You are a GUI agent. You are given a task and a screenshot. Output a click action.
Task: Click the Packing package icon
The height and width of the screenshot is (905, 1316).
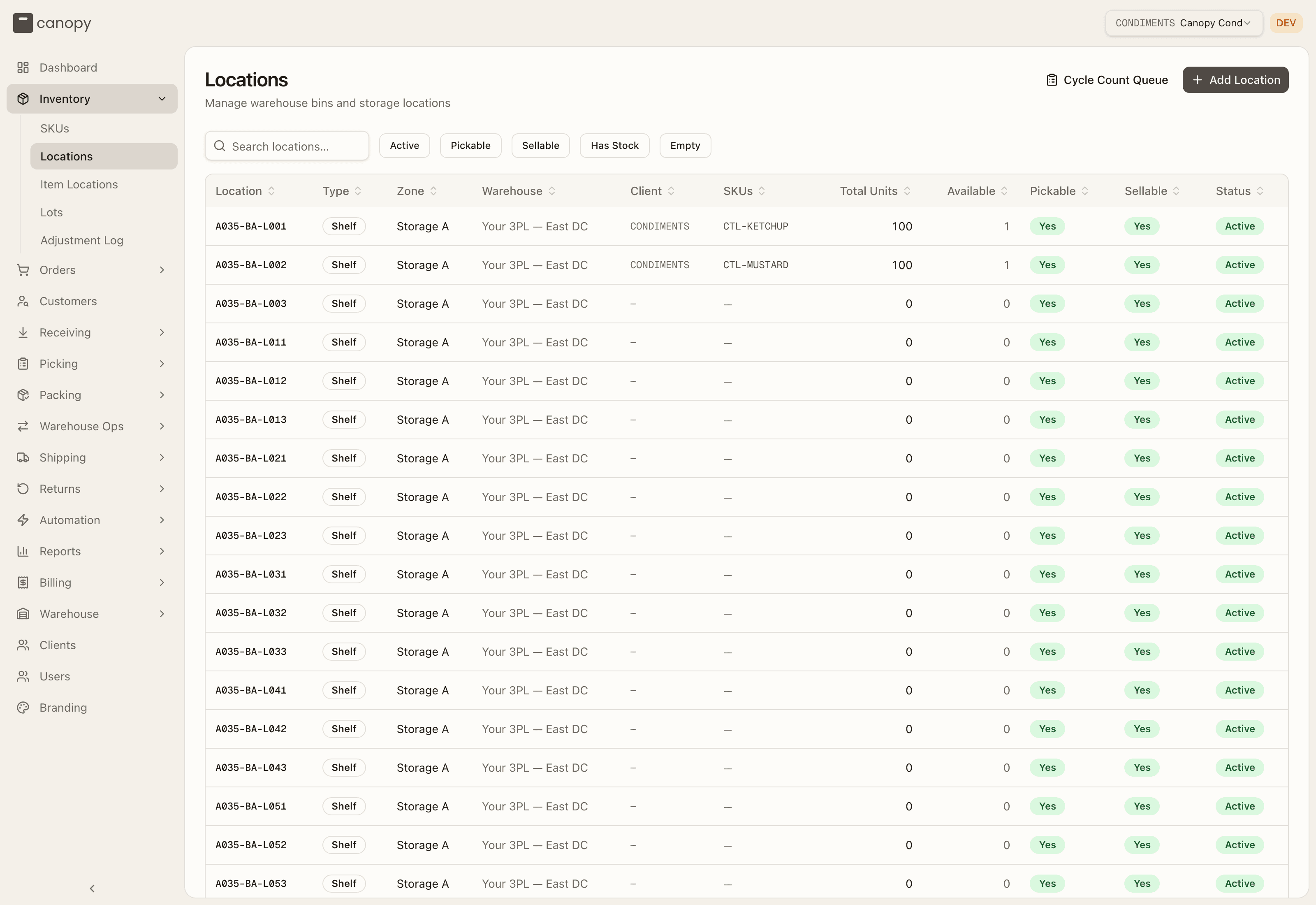23,394
